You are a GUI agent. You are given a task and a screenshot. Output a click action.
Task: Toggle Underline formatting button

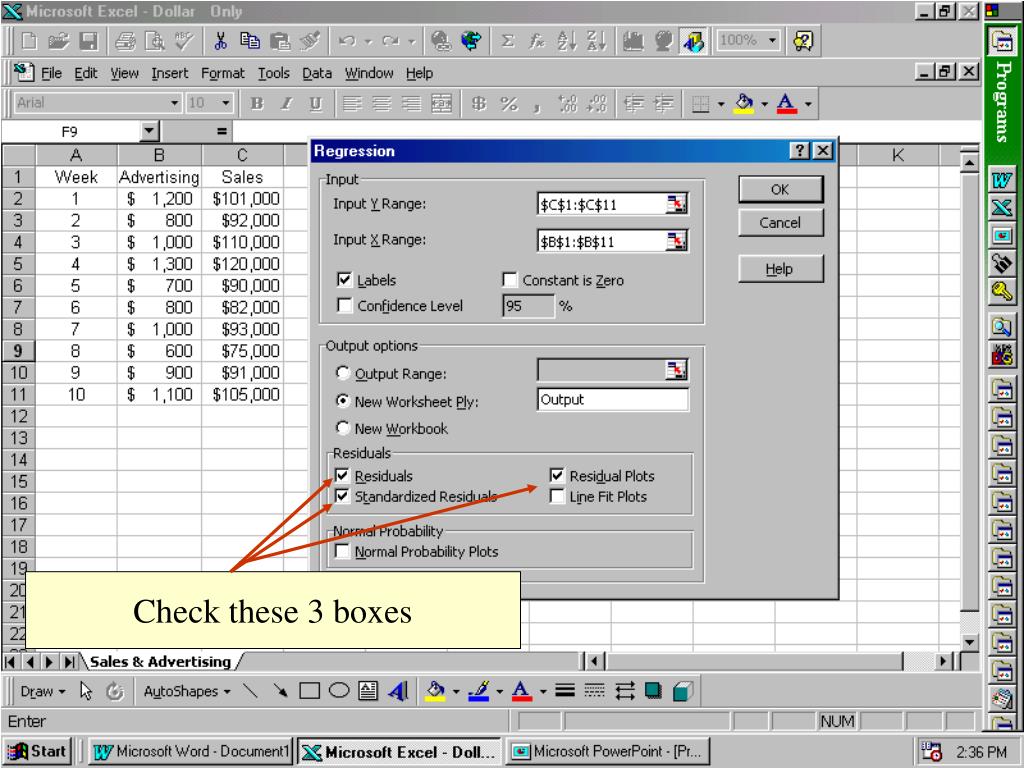coord(315,103)
